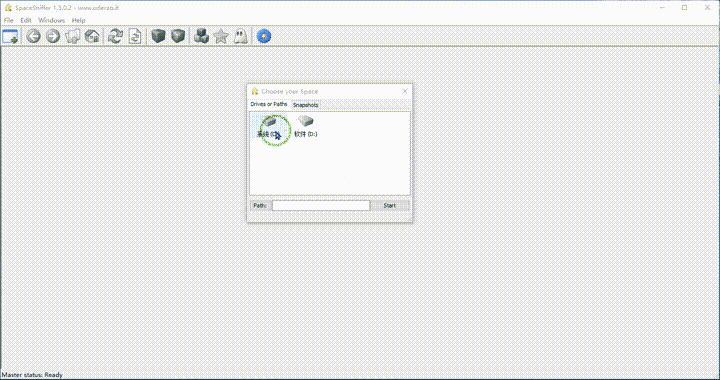Close the Choose your Space dialog

click(x=405, y=91)
